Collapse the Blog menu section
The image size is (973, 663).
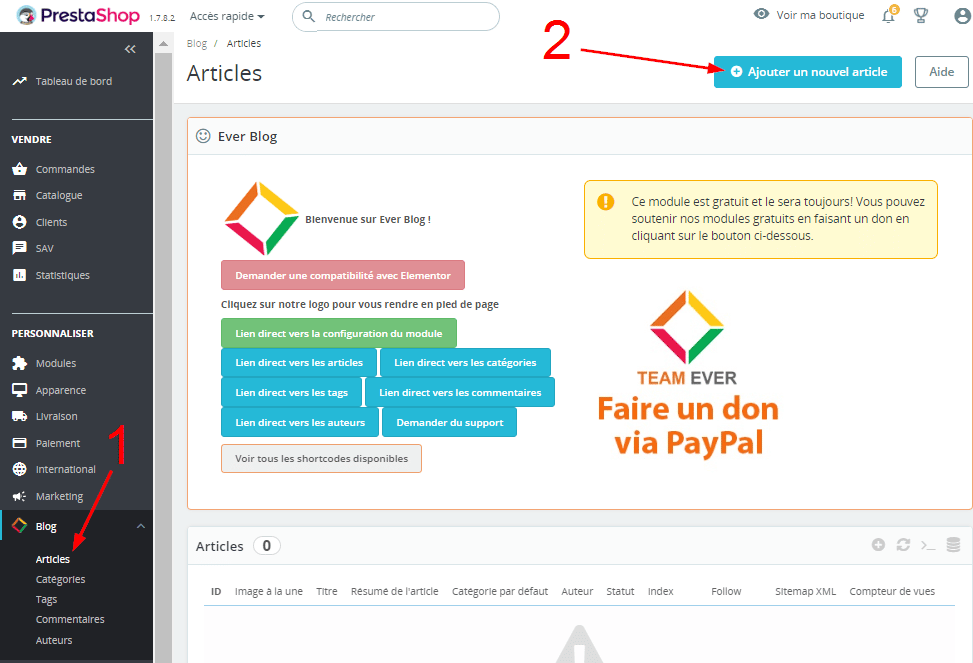click(140, 526)
